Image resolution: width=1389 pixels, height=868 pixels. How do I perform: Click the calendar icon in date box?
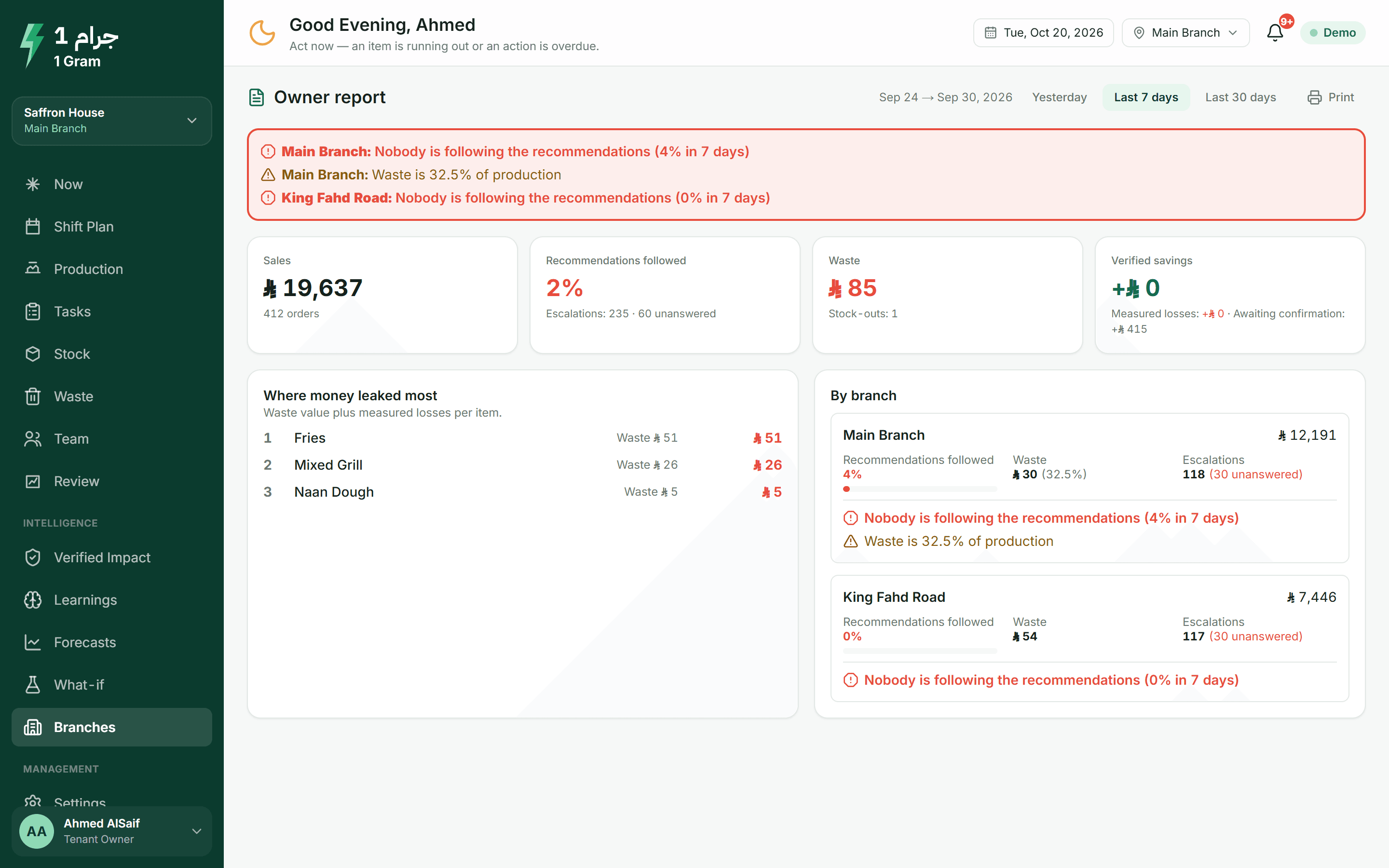(991, 33)
